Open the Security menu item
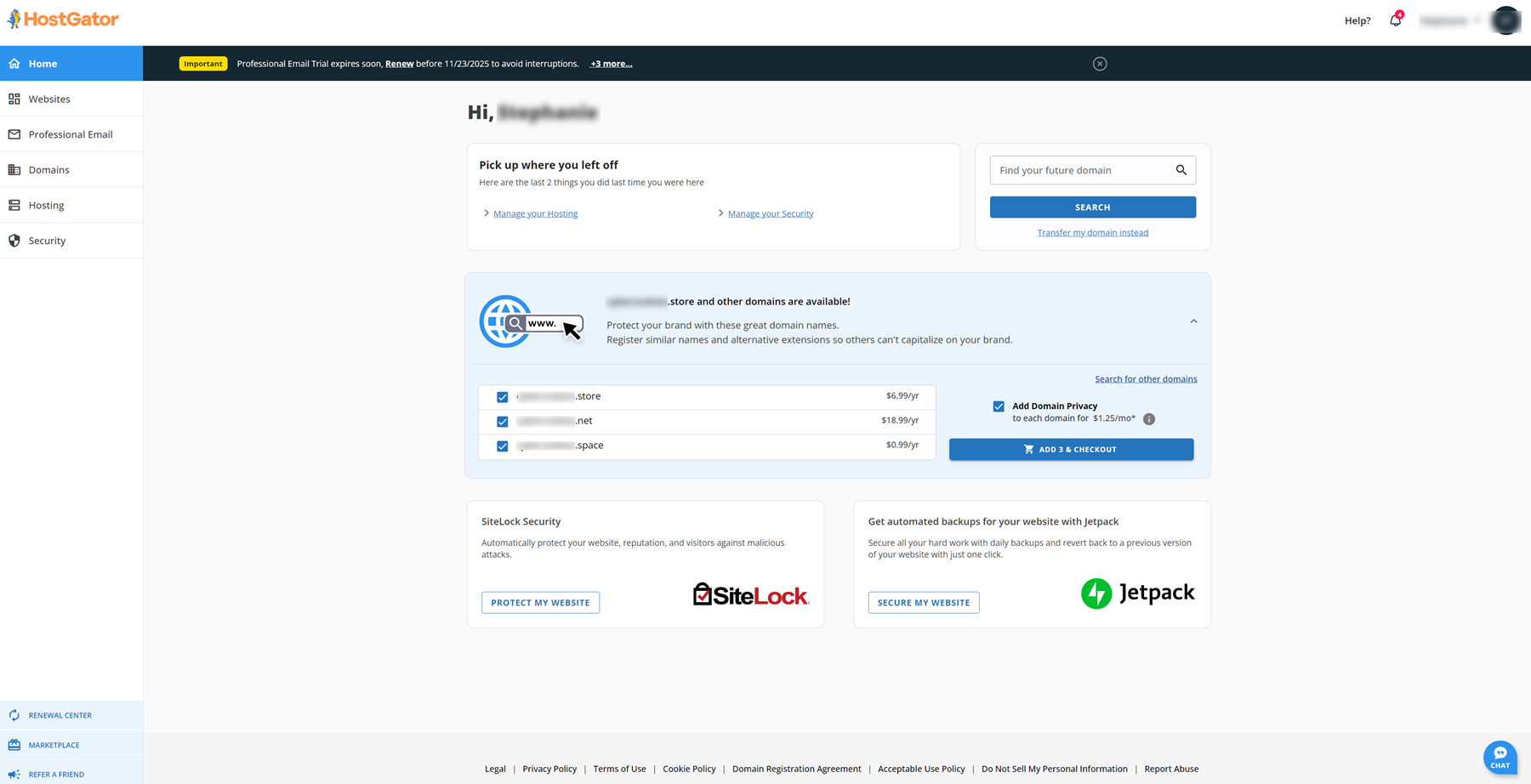This screenshot has width=1531, height=784. 47,241
